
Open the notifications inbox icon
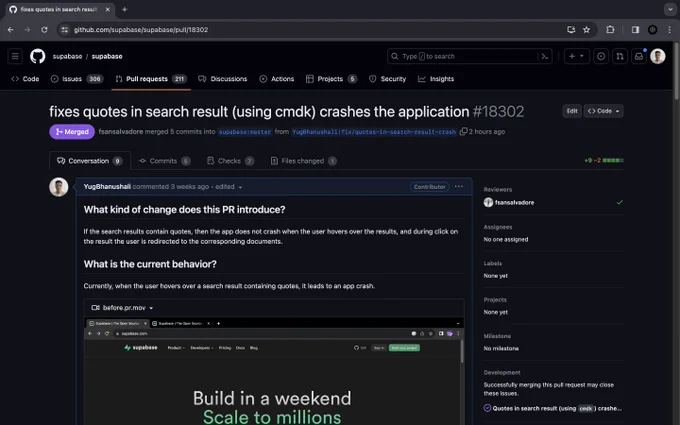point(639,56)
